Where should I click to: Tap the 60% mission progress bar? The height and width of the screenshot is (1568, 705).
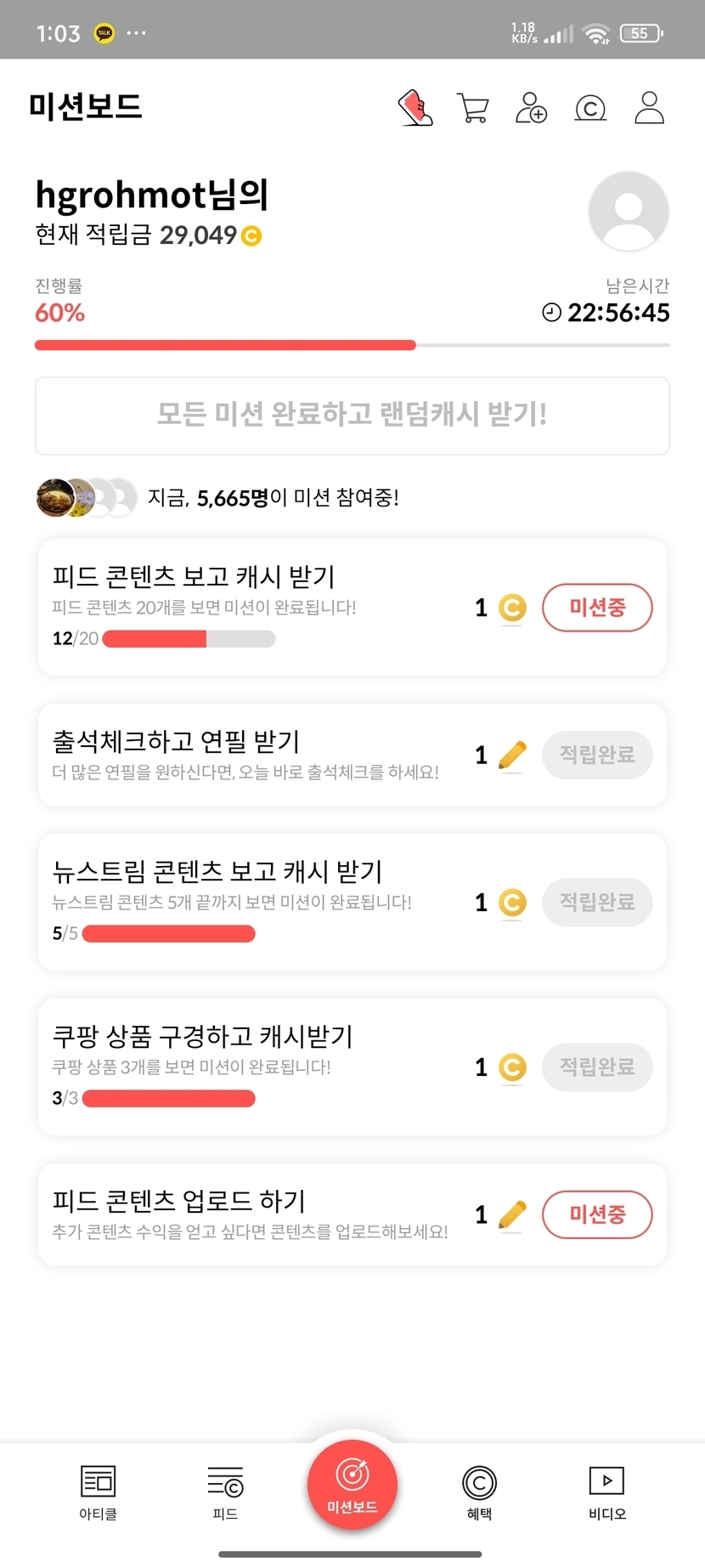tap(352, 345)
